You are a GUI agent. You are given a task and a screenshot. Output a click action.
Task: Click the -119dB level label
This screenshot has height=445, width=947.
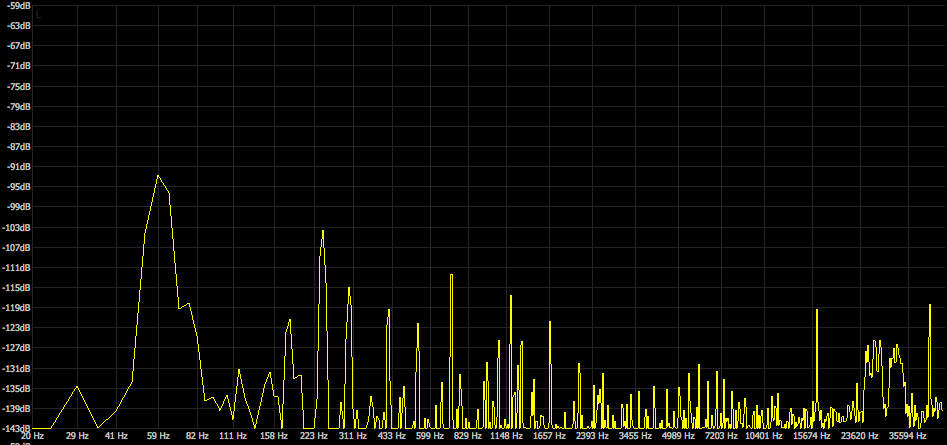[15, 307]
